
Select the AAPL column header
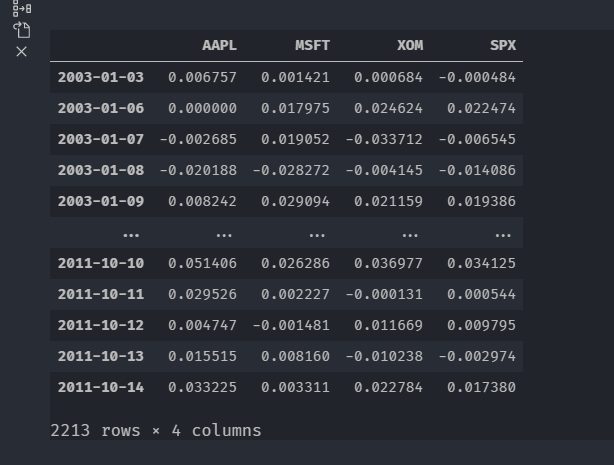[219, 45]
